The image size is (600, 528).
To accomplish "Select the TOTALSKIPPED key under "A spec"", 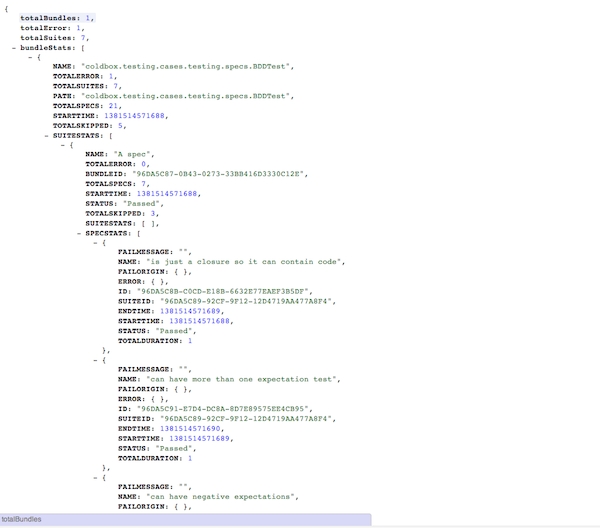I will 115,212.
